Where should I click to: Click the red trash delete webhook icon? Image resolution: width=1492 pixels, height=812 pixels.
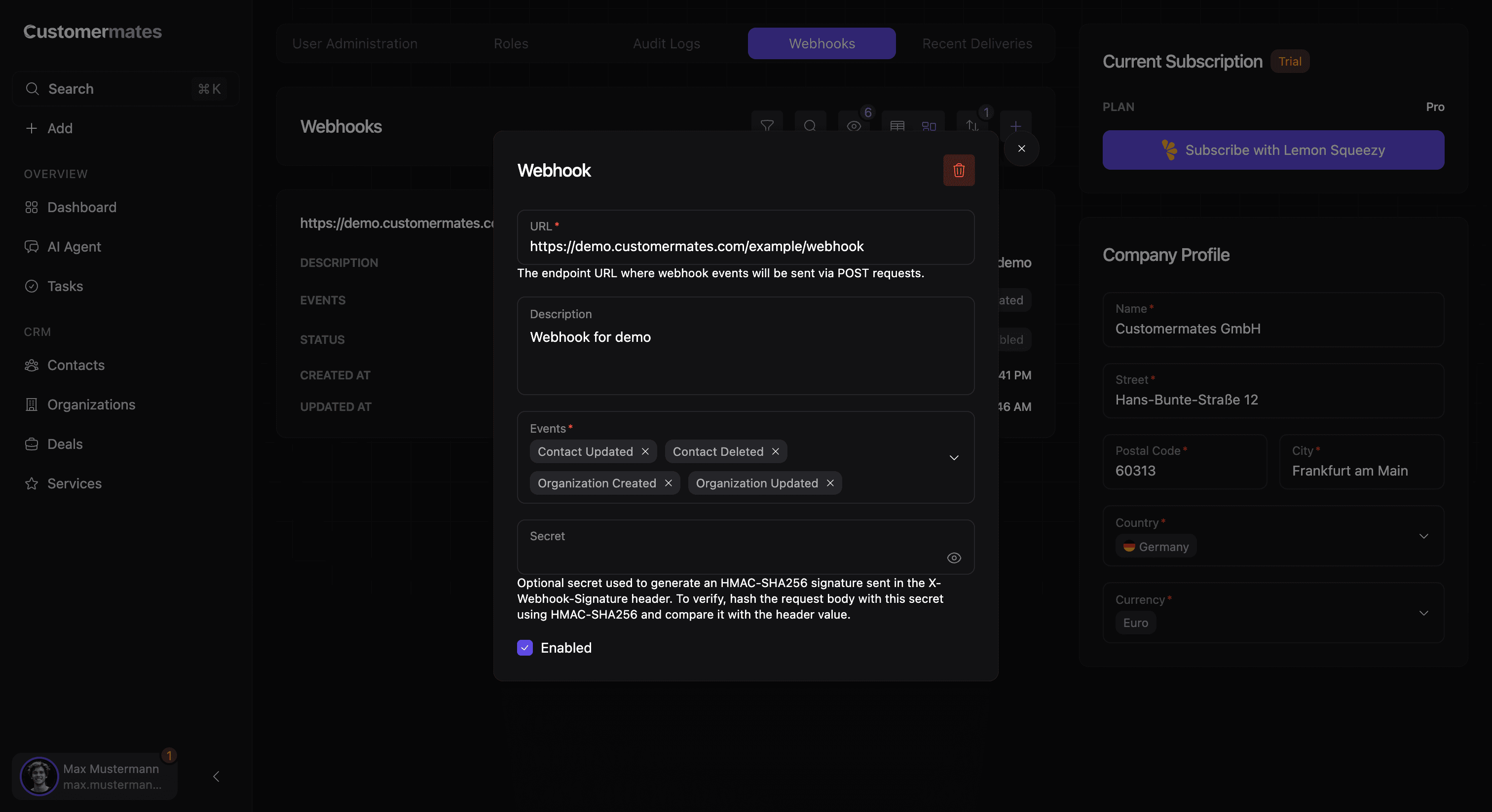point(959,170)
